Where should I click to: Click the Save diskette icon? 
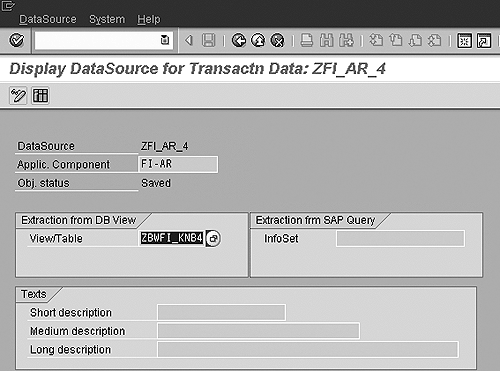pyautogui.click(x=209, y=40)
